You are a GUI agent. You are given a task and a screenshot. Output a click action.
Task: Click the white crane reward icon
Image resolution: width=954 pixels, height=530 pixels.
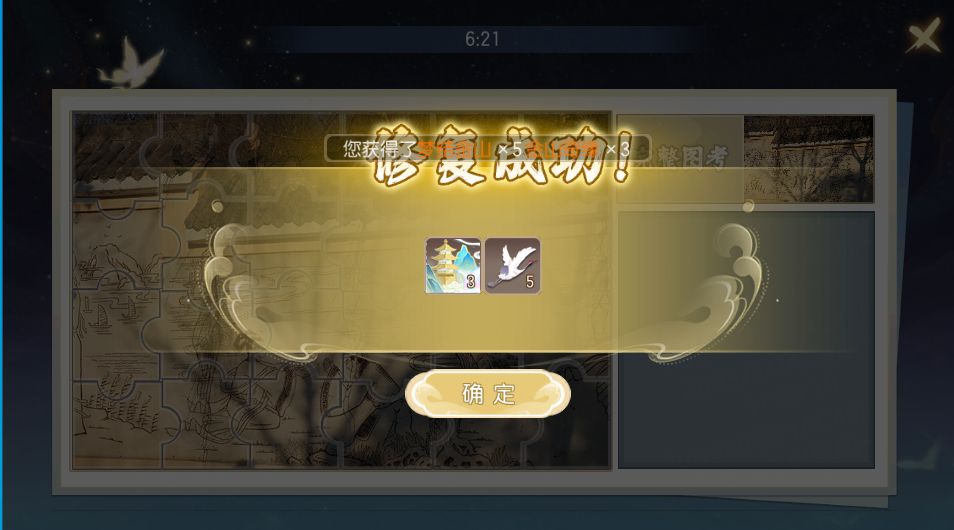click(x=512, y=266)
